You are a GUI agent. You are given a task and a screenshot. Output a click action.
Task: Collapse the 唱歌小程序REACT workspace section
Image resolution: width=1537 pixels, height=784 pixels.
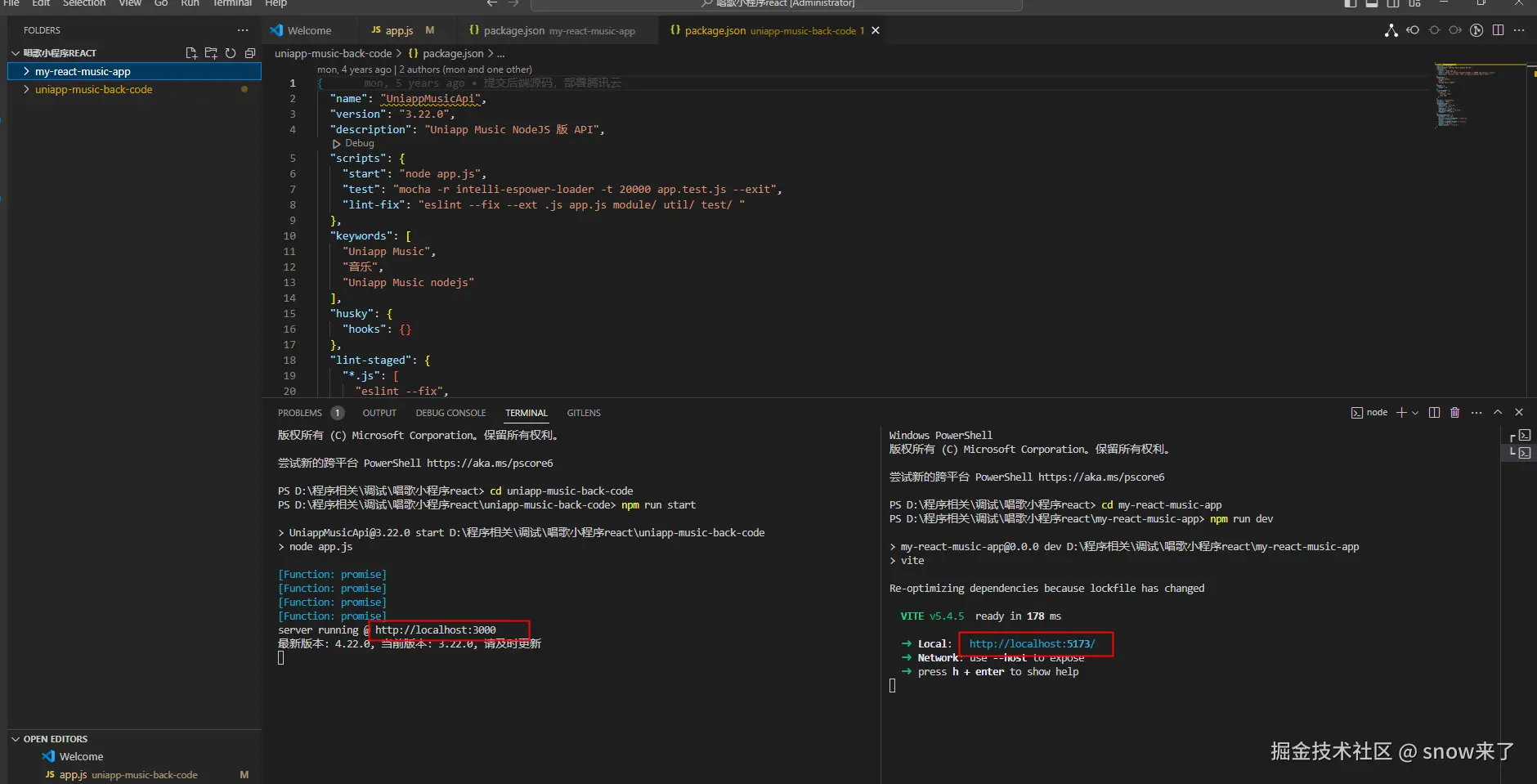(16, 53)
